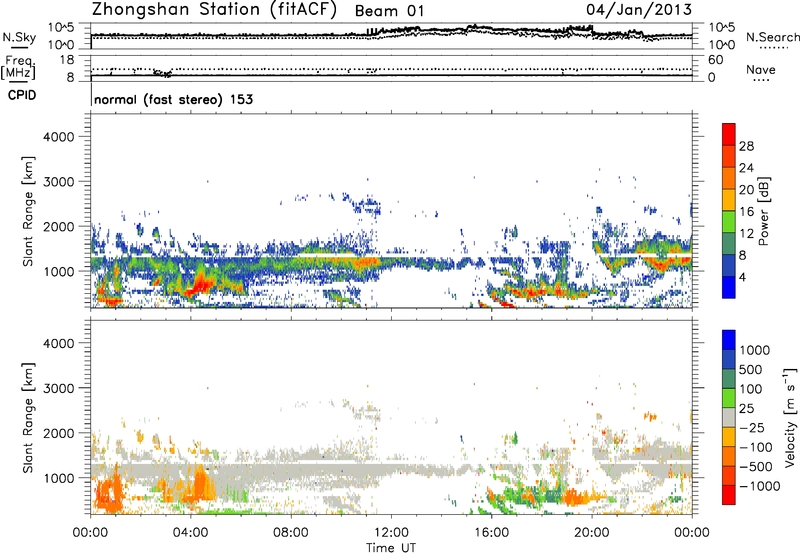Image resolution: width=800 pixels, height=554 pixels.
Task: Click the "18" tick on the frequency axis
Action: [x=66, y=60]
